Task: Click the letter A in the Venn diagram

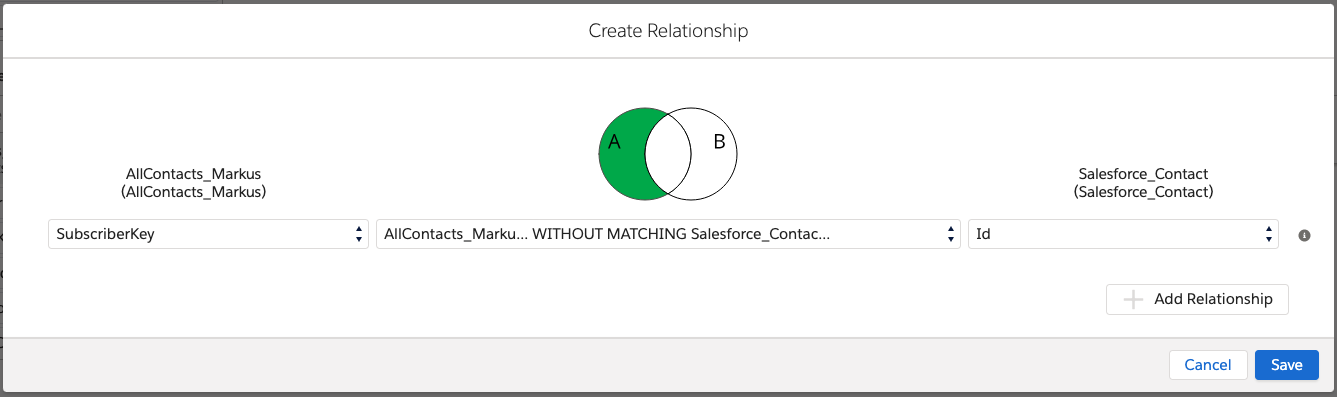Action: [x=615, y=143]
